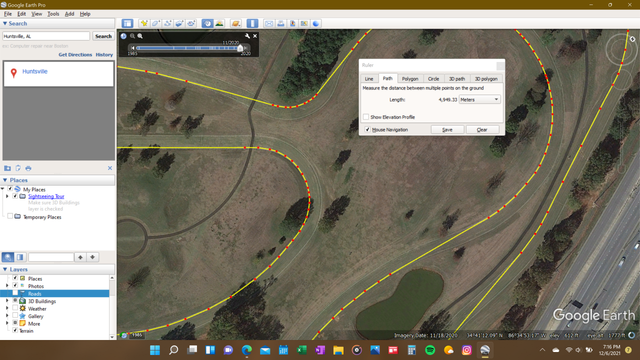
Task: Move selected place up arrow
Action: pos(80,257)
